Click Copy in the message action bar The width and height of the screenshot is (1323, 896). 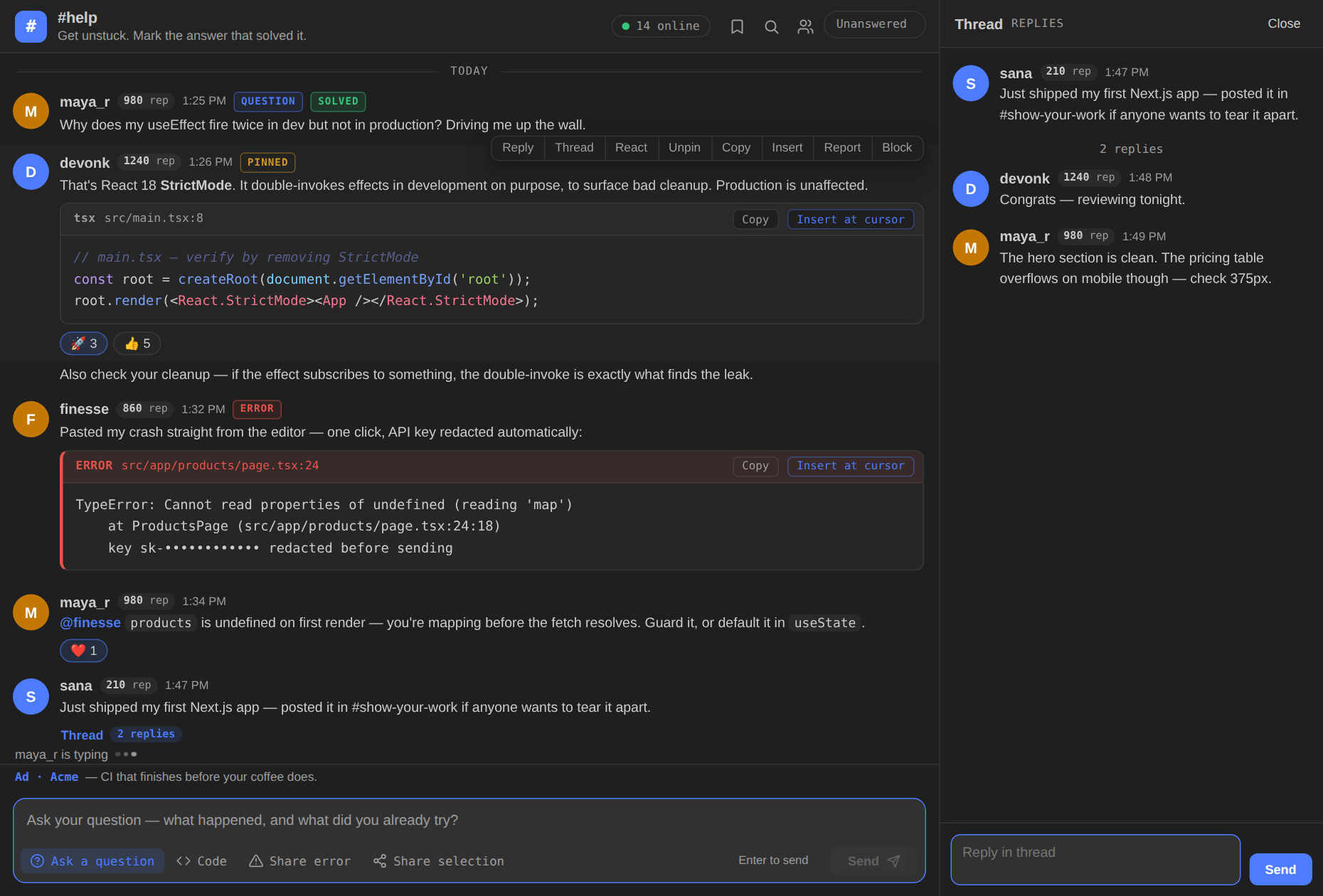click(x=736, y=148)
